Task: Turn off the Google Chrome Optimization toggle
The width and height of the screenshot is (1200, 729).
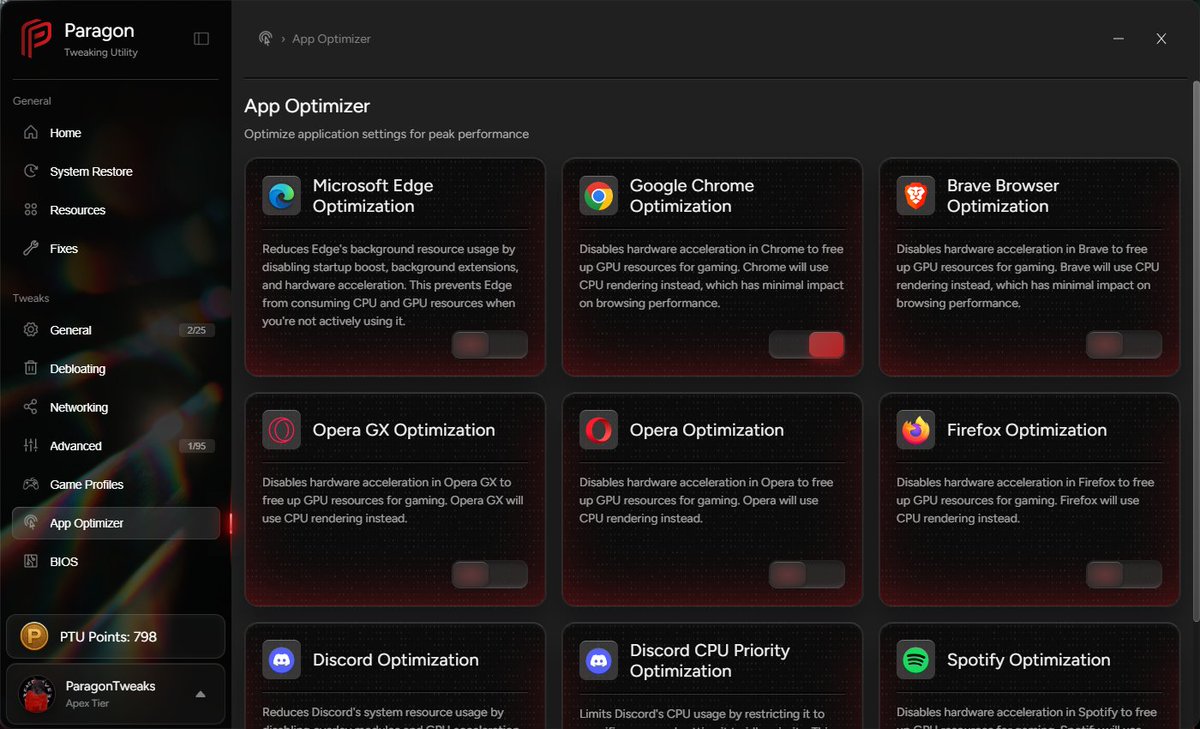Action: 807,345
